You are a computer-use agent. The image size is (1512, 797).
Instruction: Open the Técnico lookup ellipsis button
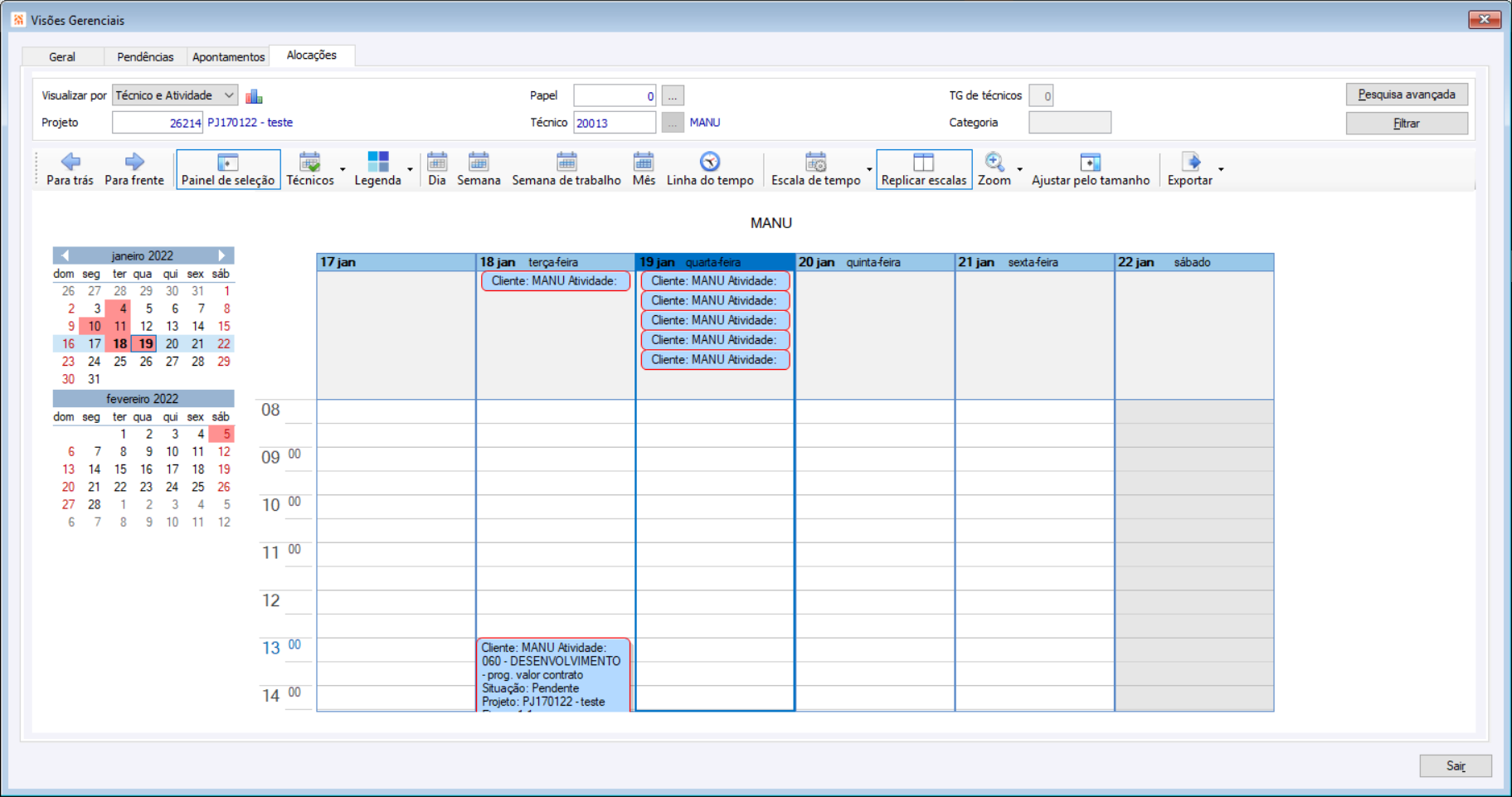click(673, 123)
